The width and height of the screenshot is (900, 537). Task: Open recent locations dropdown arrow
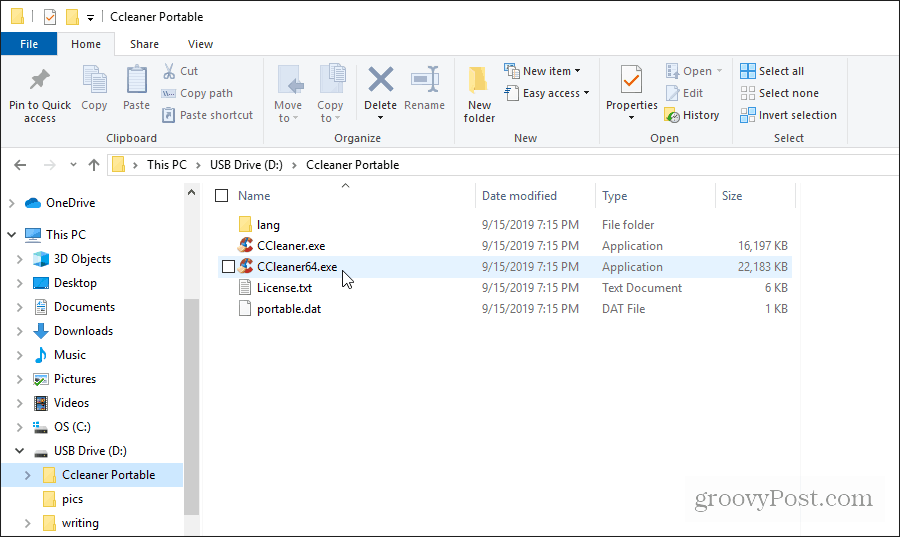[x=73, y=165]
